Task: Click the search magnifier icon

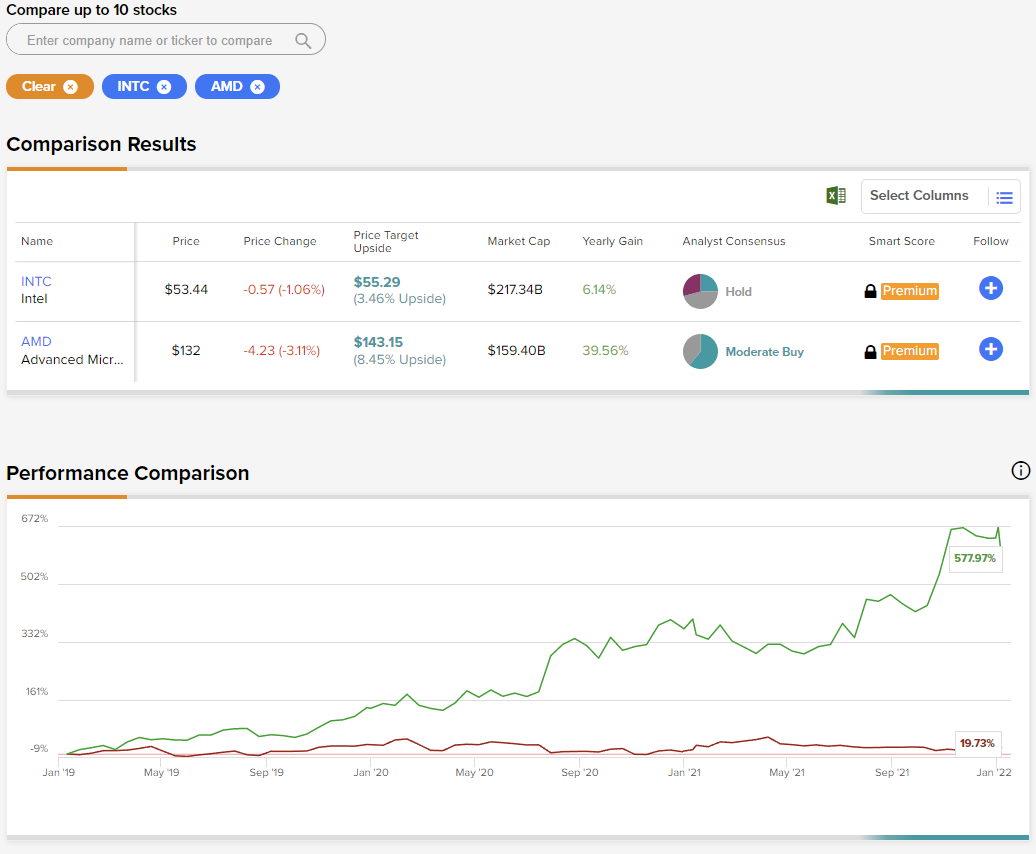Action: pyautogui.click(x=303, y=41)
